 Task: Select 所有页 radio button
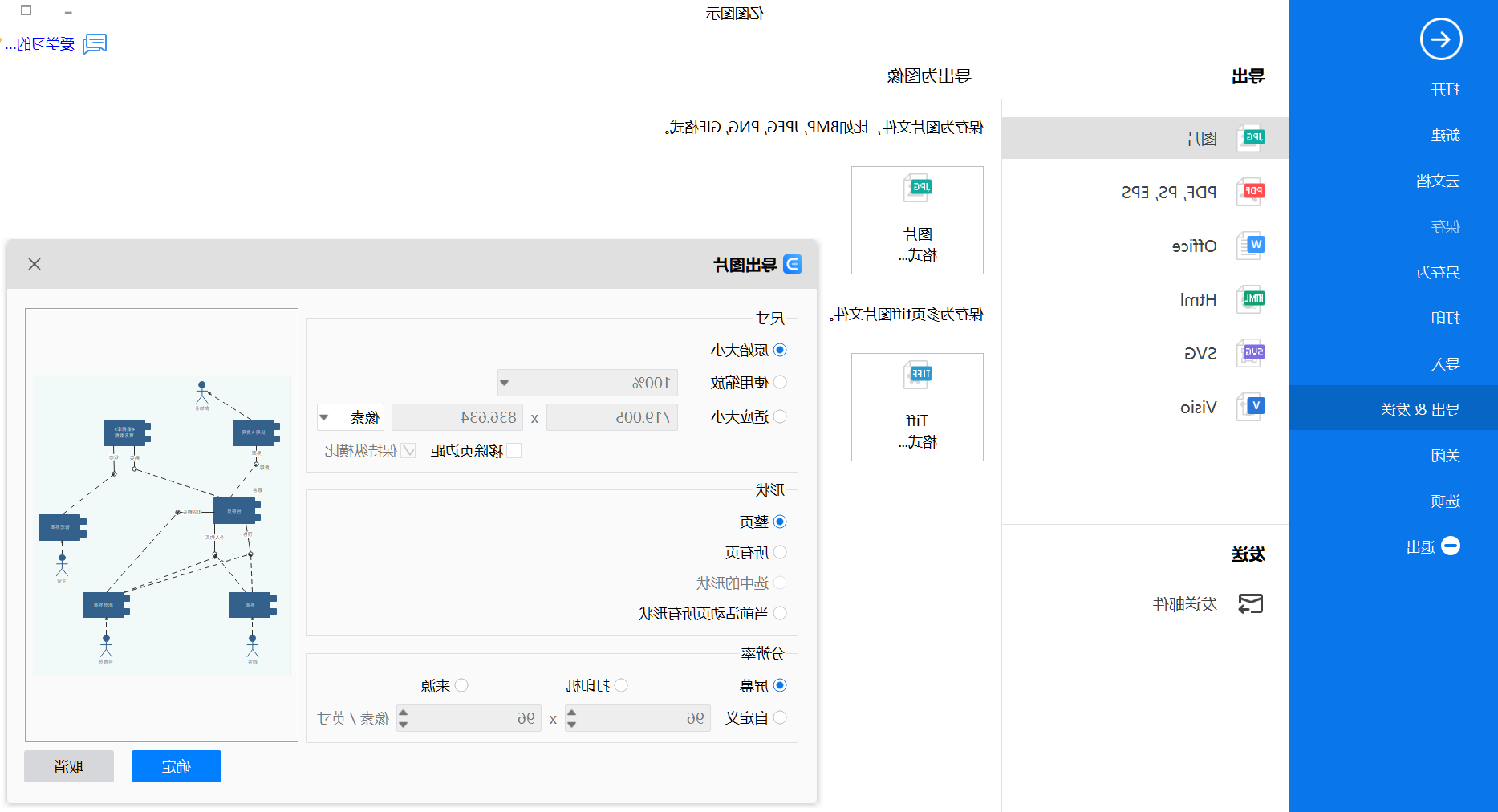point(780,552)
